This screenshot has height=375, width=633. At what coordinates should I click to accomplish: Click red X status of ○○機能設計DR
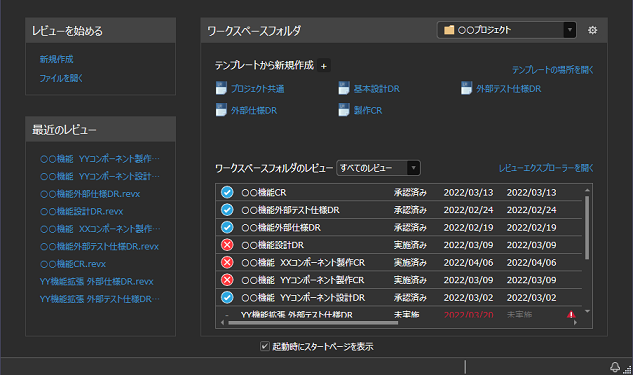[x=227, y=245]
